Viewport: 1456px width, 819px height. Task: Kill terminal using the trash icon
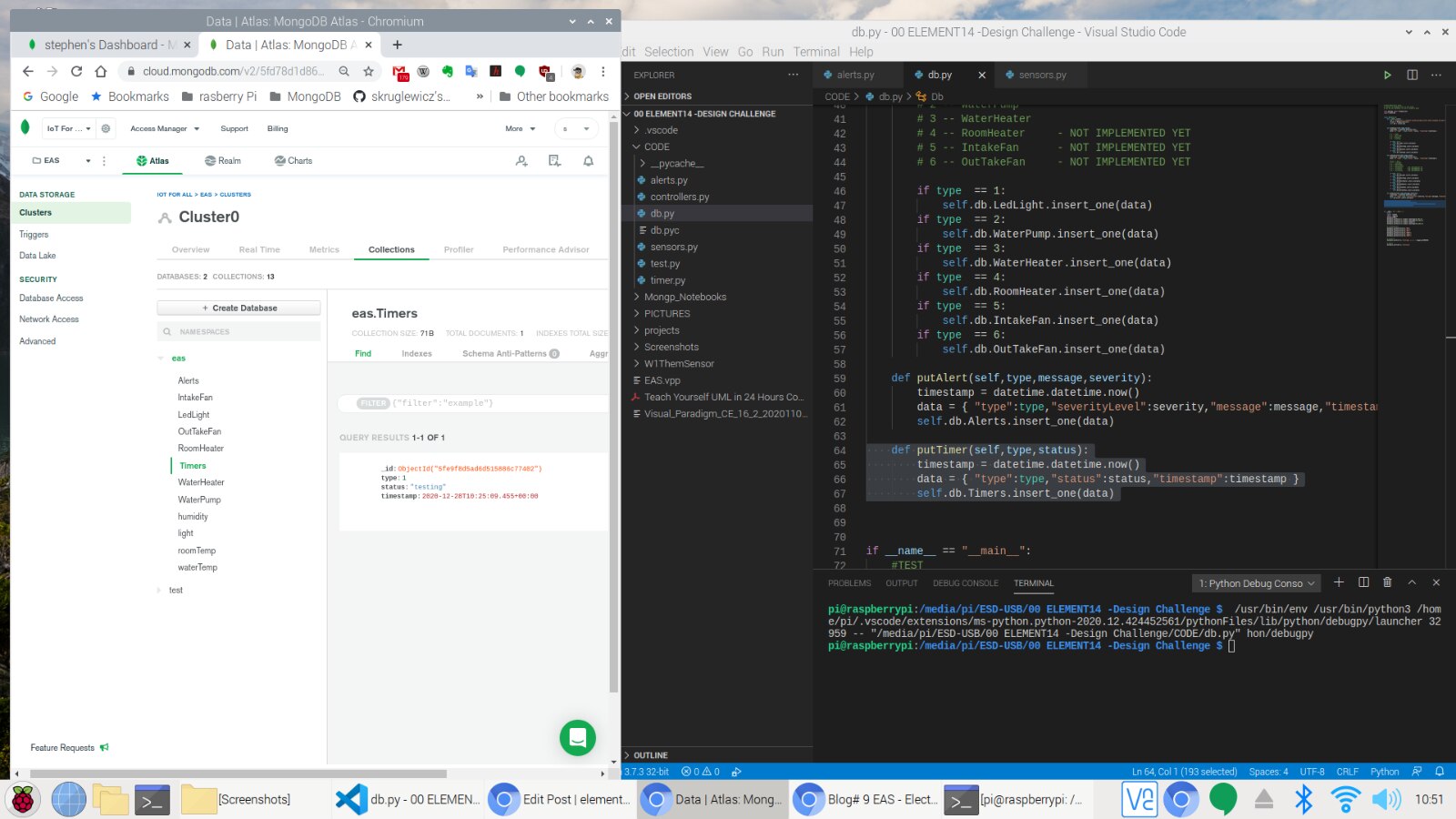pos(1387,582)
